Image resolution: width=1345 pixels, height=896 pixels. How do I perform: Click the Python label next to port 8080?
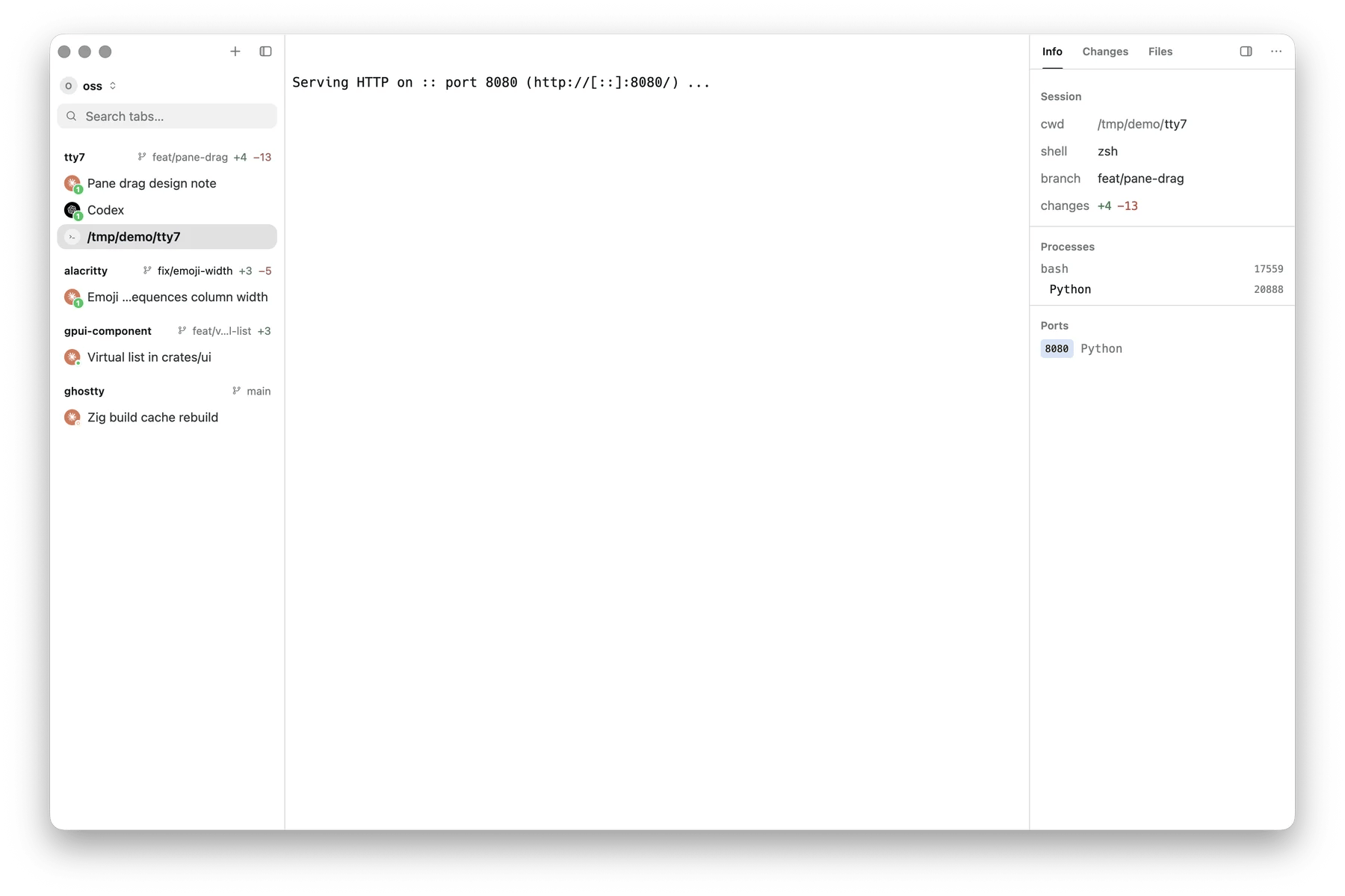(x=1101, y=349)
